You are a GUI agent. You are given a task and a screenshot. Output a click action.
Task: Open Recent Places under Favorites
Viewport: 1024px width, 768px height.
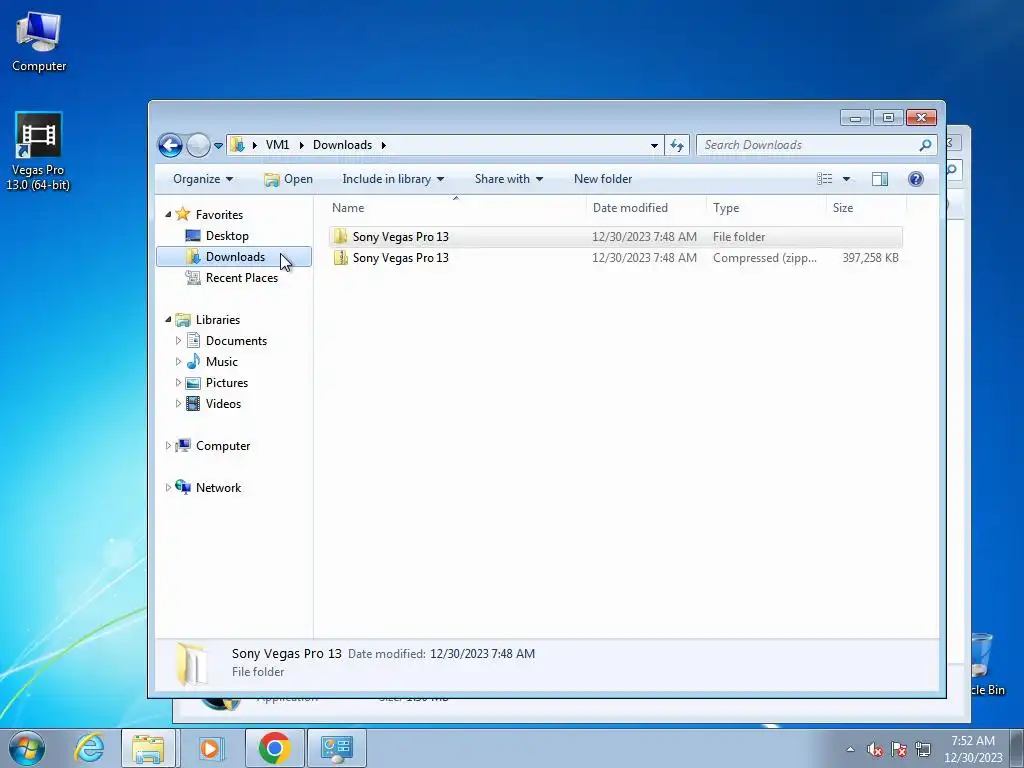click(242, 278)
